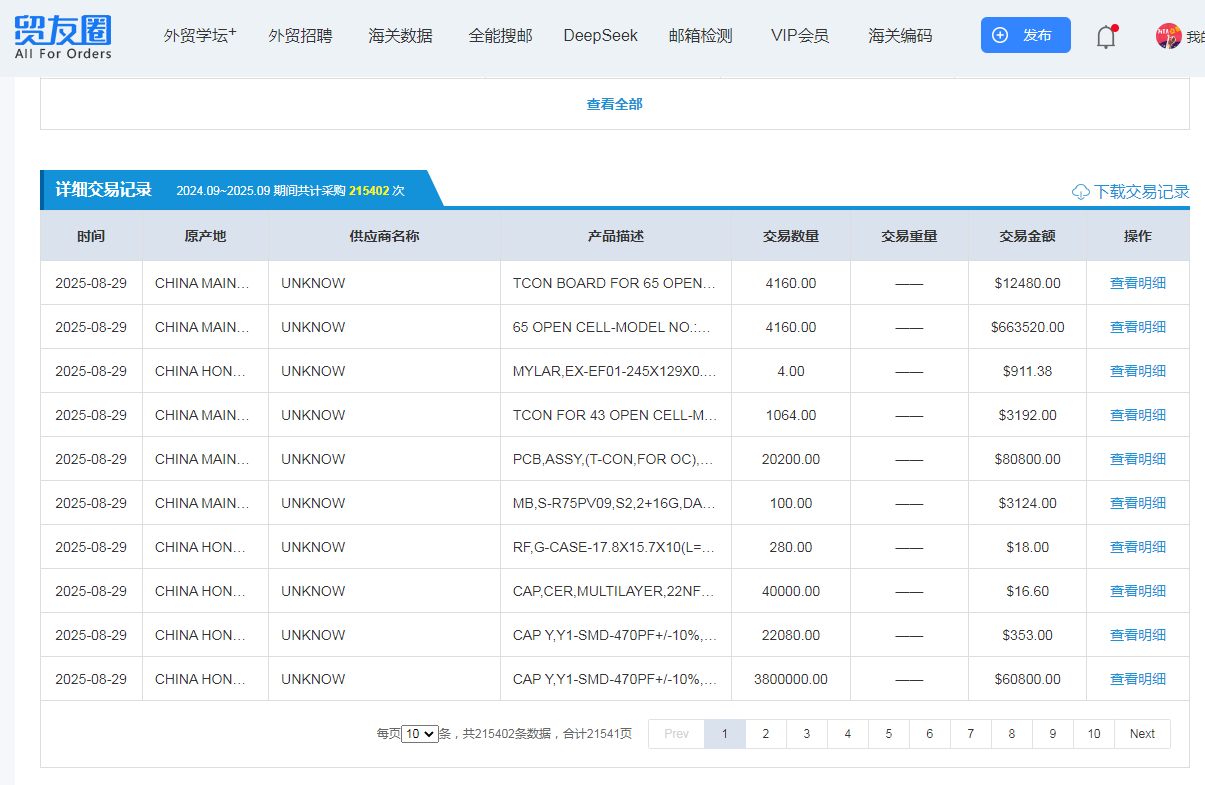Jump to page 10 in pagination
Viewport: 1205px width, 785px height.
click(1093, 734)
